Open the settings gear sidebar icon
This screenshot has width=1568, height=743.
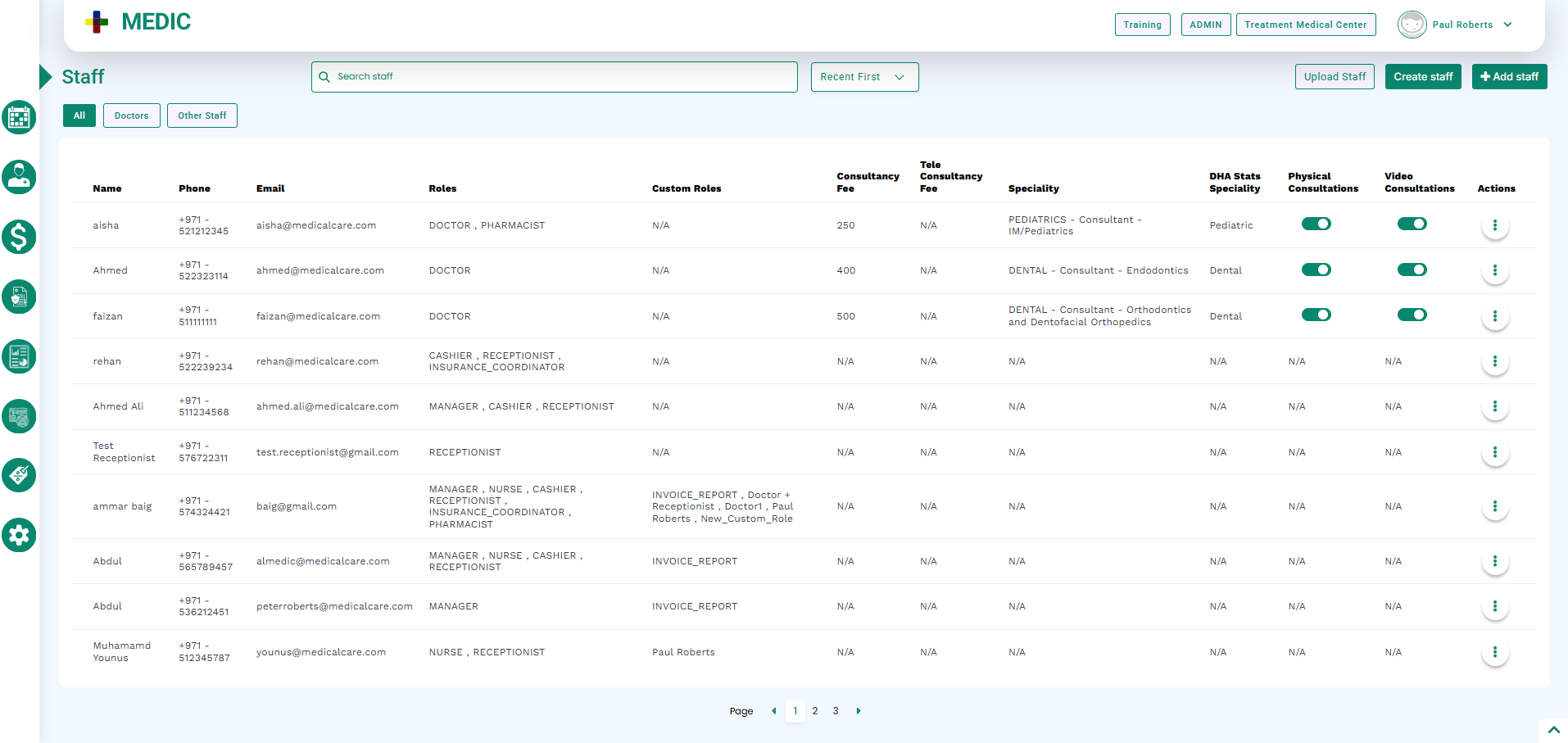tap(19, 535)
